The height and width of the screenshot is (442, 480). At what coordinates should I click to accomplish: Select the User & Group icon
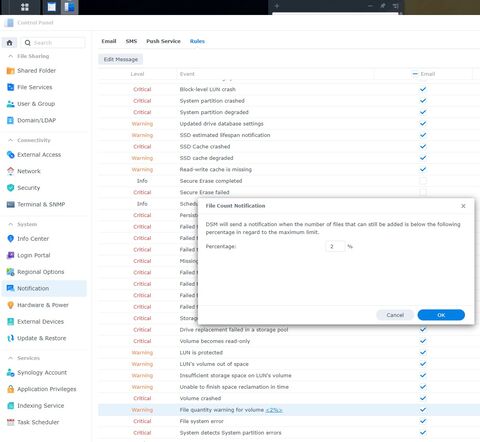pyautogui.click(x=11, y=104)
